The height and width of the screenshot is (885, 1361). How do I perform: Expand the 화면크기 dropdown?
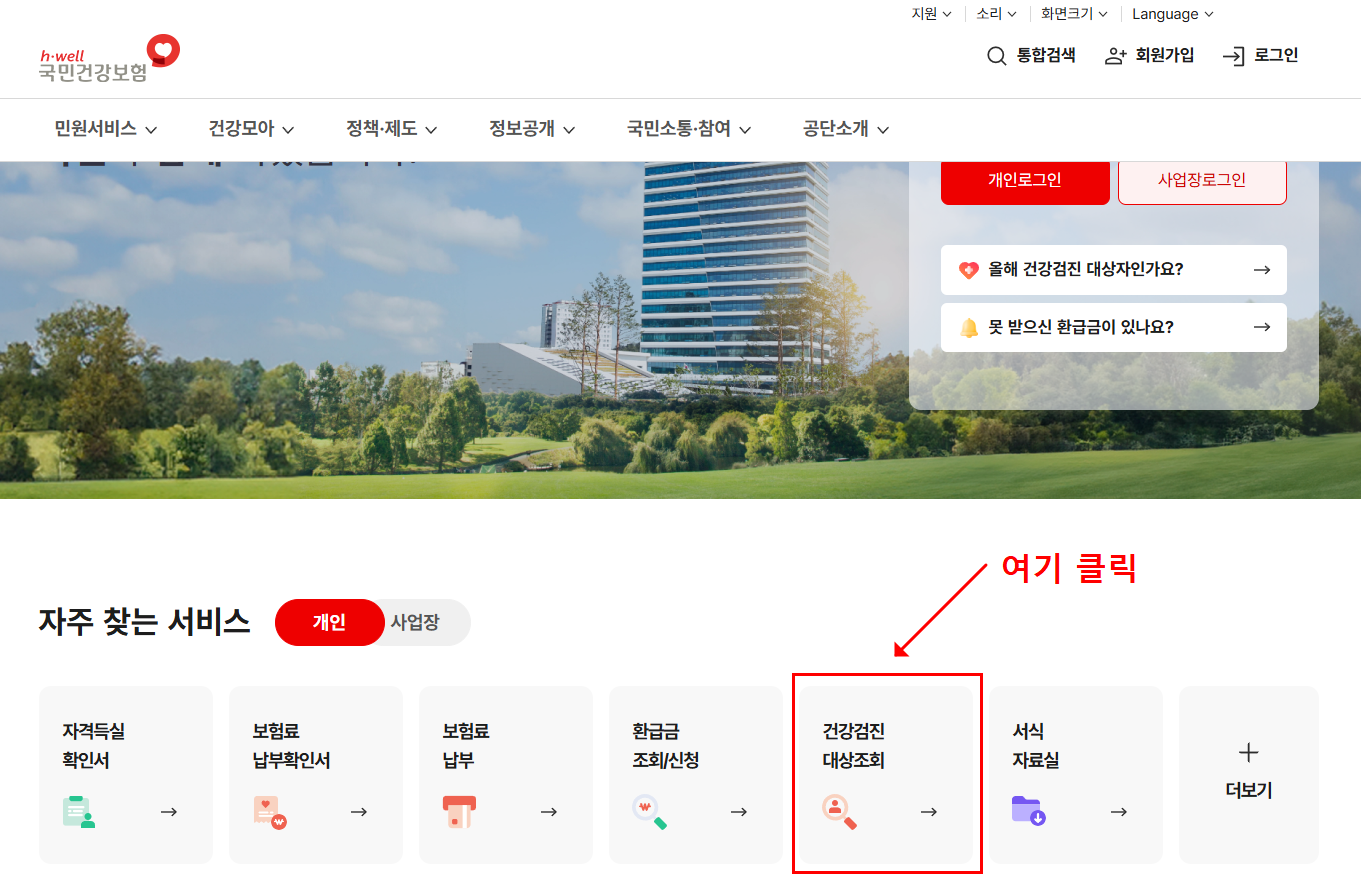click(x=1074, y=14)
